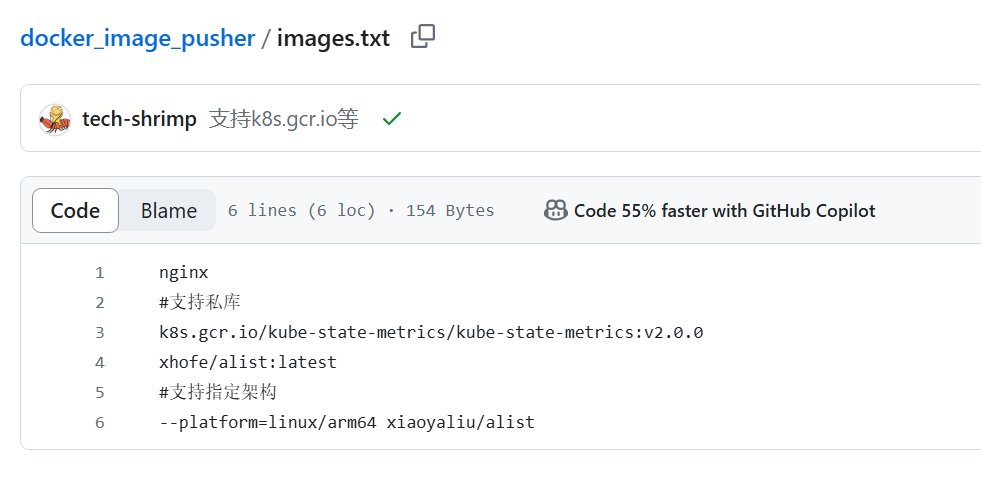The height and width of the screenshot is (484, 981).
Task: Select line number 5
Action: (99, 393)
